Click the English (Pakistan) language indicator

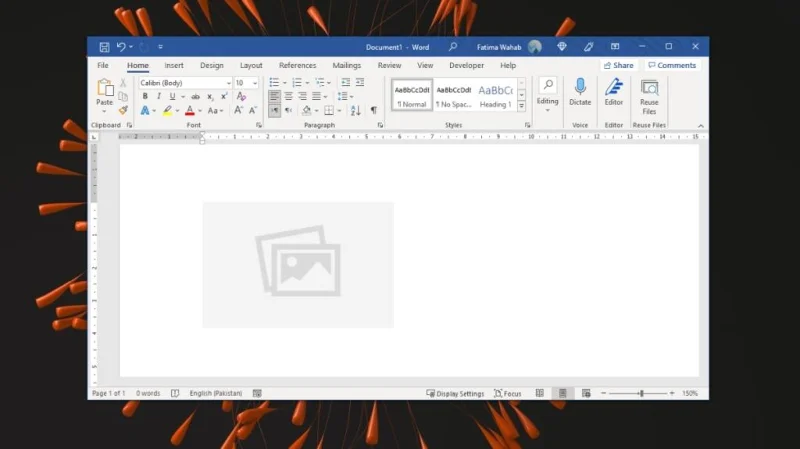pyautogui.click(x=216, y=393)
